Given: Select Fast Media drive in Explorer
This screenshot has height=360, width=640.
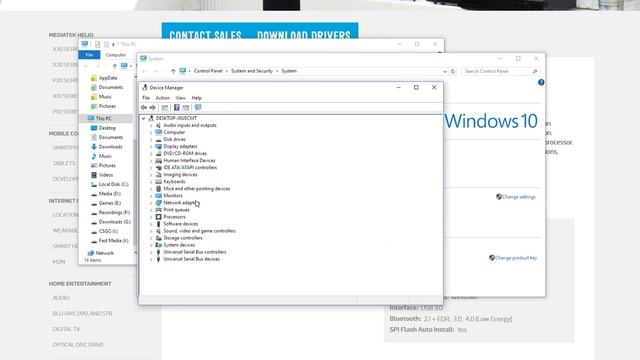Looking at the screenshot, I should click(113, 241).
